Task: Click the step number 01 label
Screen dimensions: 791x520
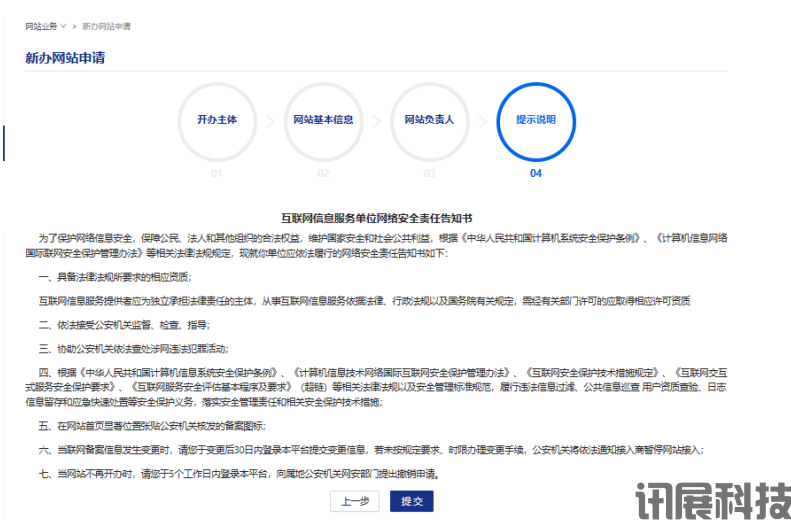Action: [x=217, y=173]
